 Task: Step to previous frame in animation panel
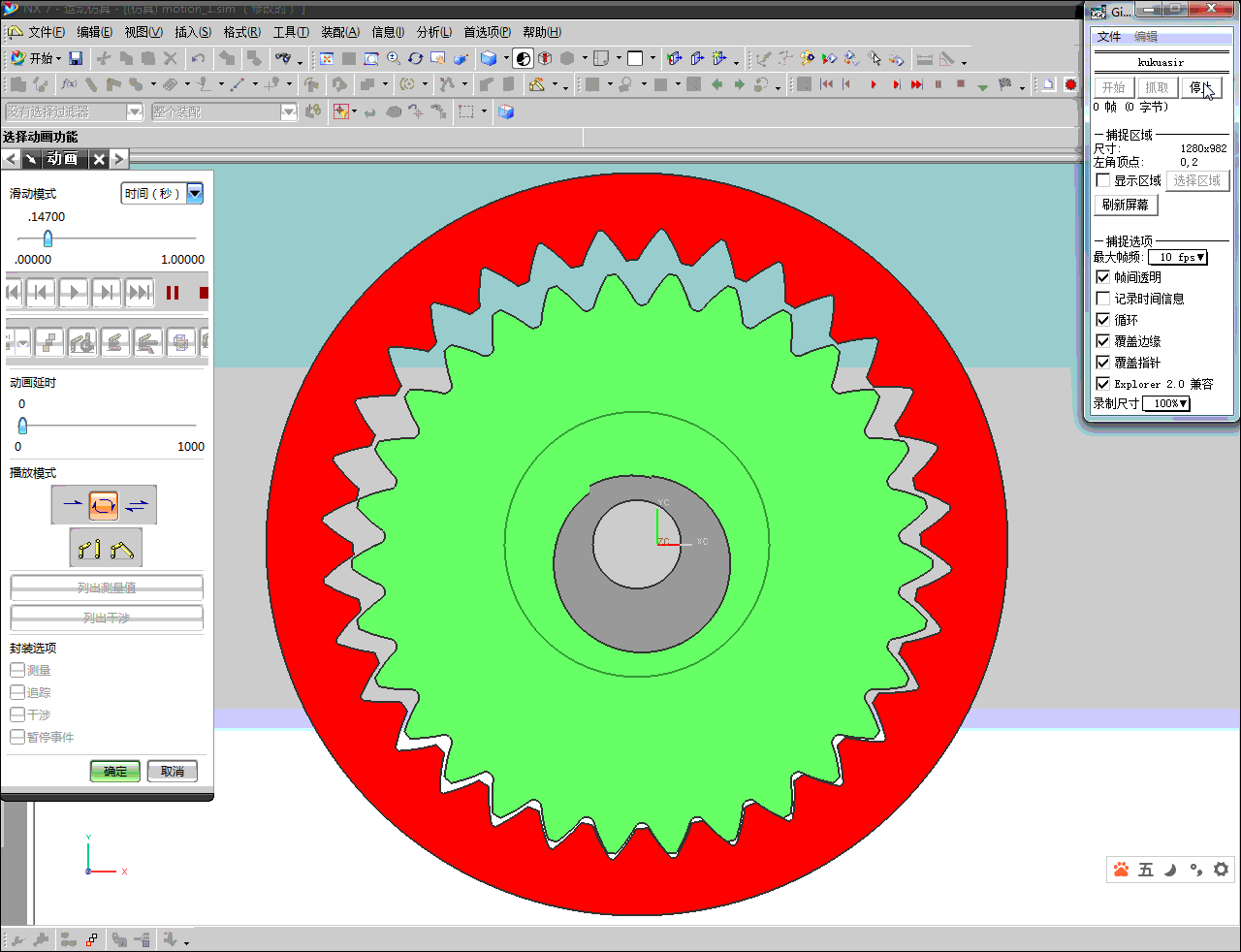click(41, 292)
